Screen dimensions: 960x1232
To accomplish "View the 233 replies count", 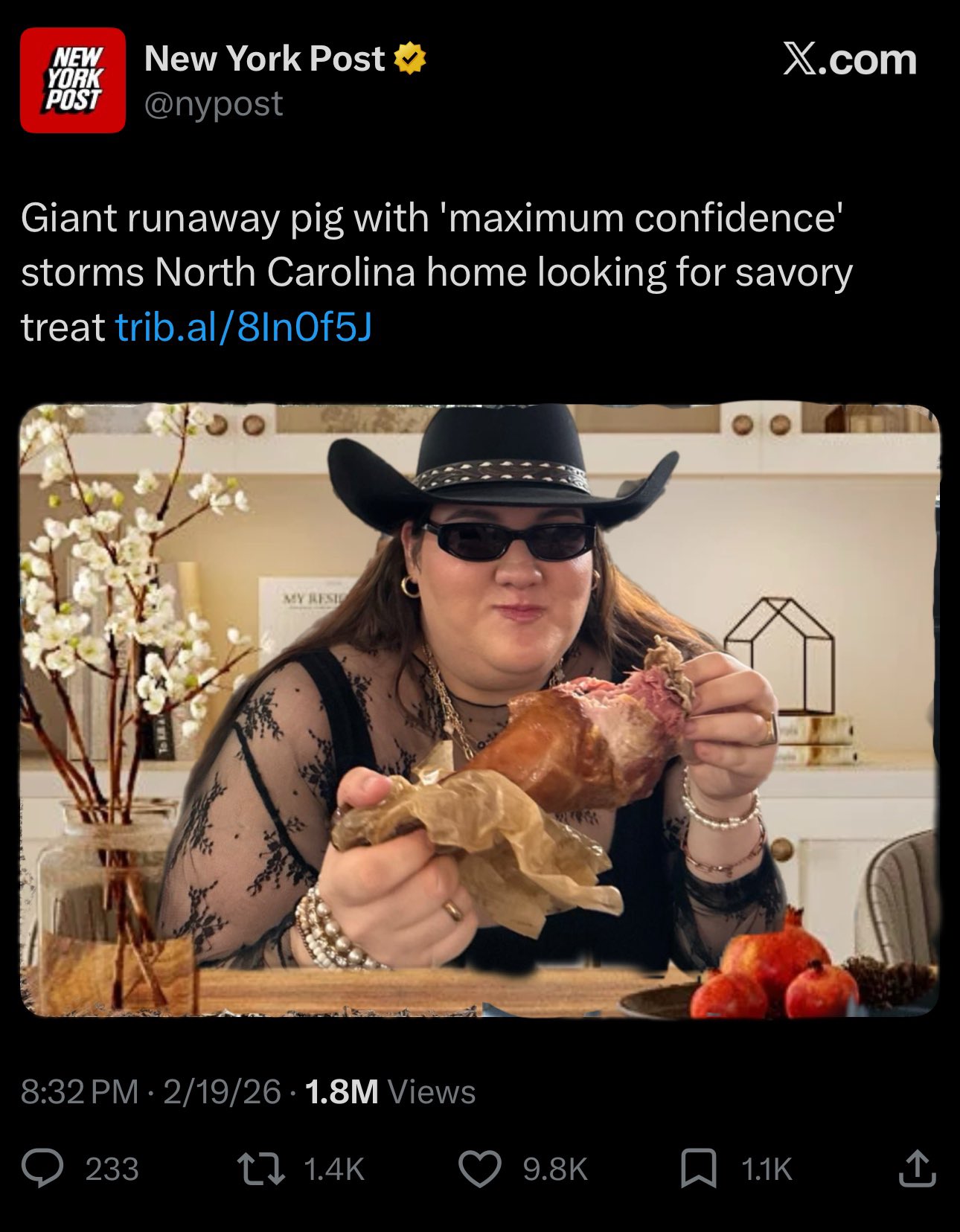I will click(112, 1169).
